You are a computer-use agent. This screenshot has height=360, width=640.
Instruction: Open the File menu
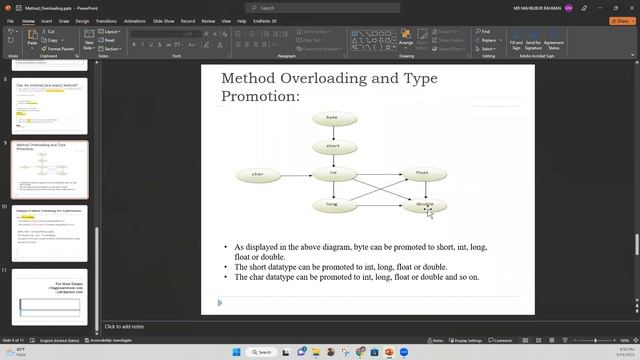10,21
